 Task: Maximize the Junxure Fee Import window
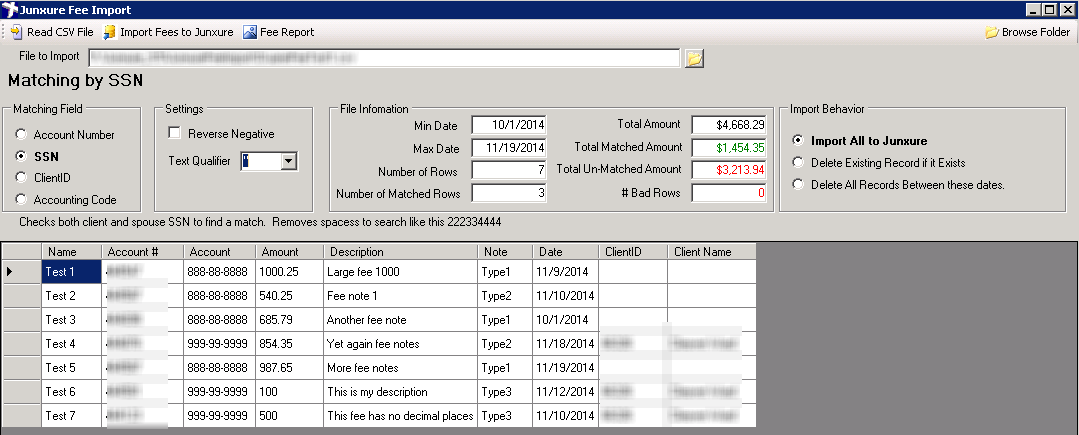(1049, 10)
